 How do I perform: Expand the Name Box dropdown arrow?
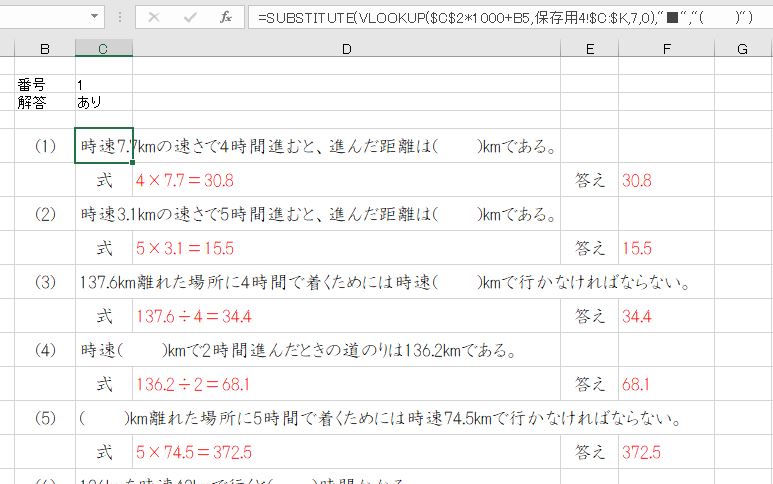(x=94, y=17)
